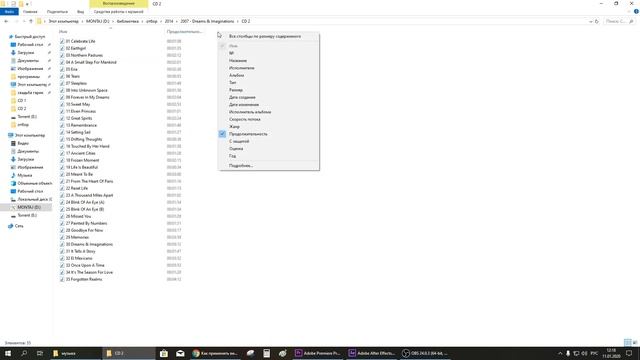This screenshot has height=360, width=640.
Task: Click the up-one-level arrow in the address bar
Action: [x=31, y=21]
